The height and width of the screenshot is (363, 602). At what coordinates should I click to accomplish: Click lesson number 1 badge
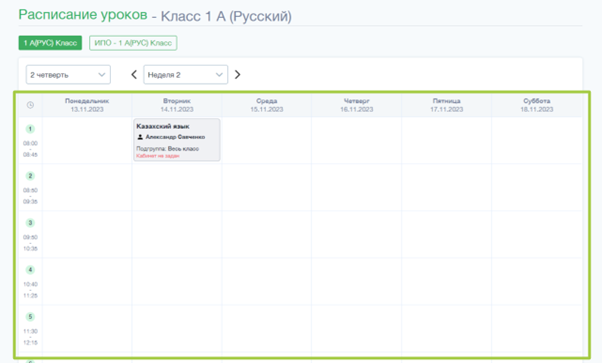coord(30,129)
